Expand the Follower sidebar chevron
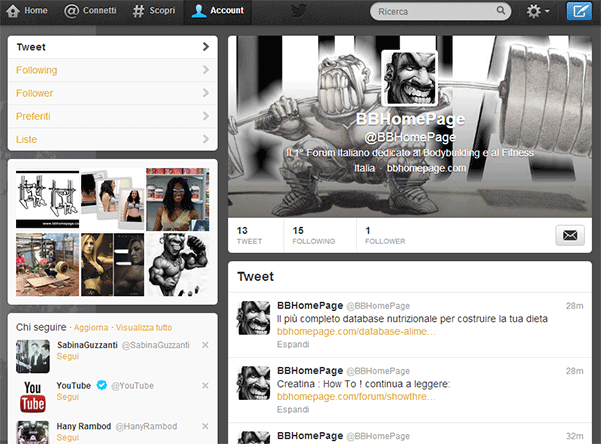Screen dimensions: 601x444 [206, 93]
